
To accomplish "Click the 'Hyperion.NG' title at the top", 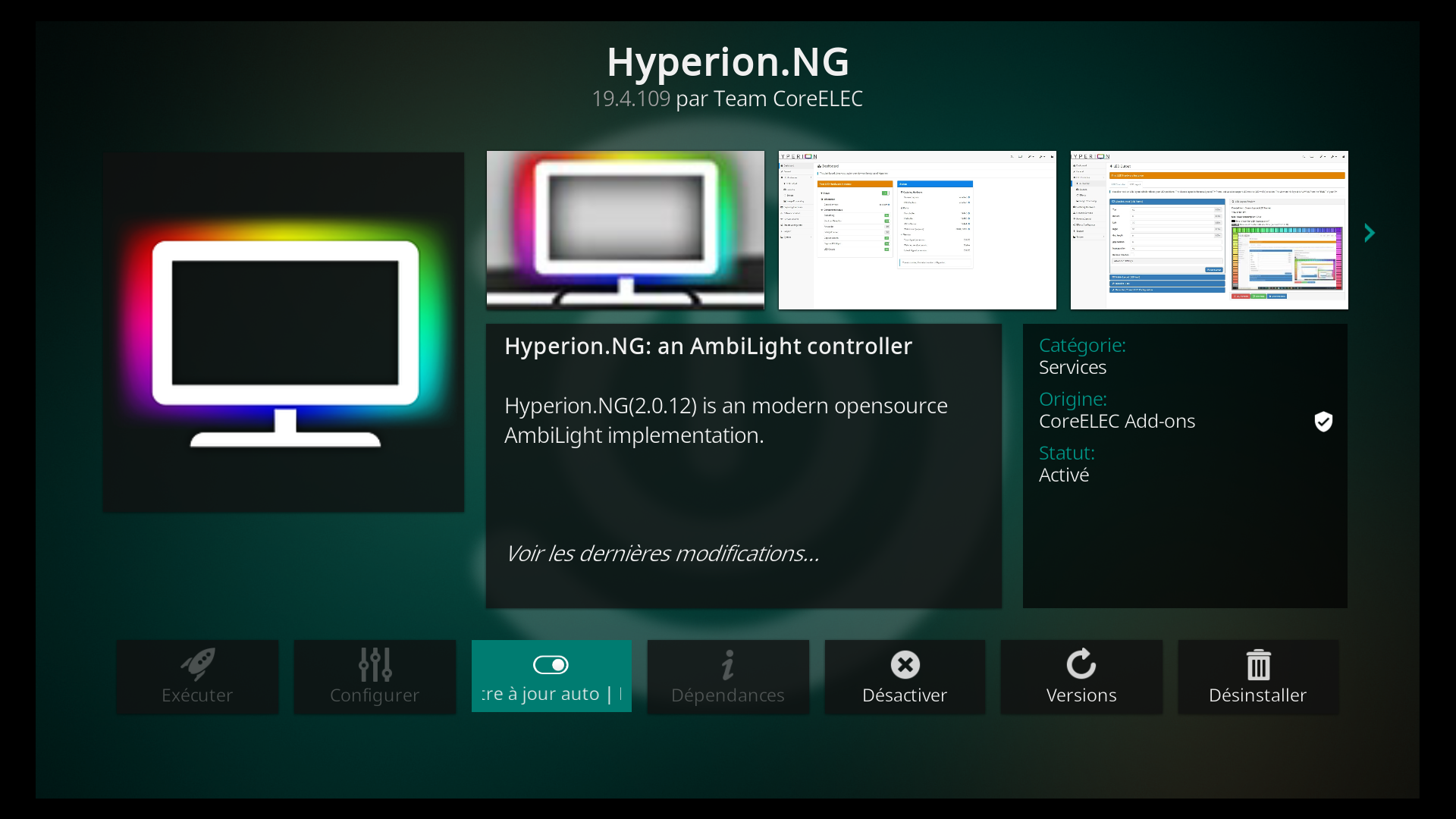I will (x=728, y=61).
